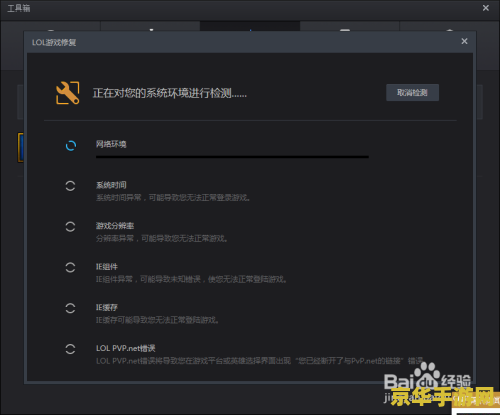Click the IE组件异常 description text
Screen dimensions: 500x415
(x=191, y=279)
